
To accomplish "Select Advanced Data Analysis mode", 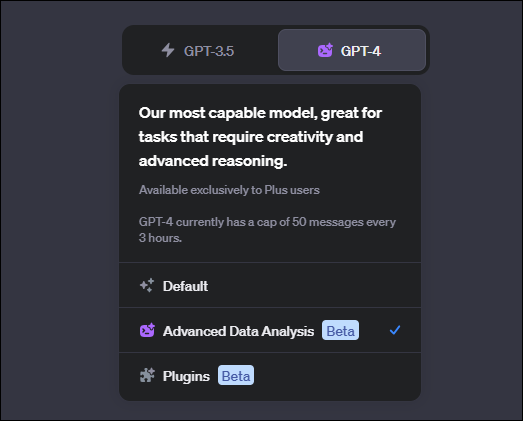I will click(270, 330).
